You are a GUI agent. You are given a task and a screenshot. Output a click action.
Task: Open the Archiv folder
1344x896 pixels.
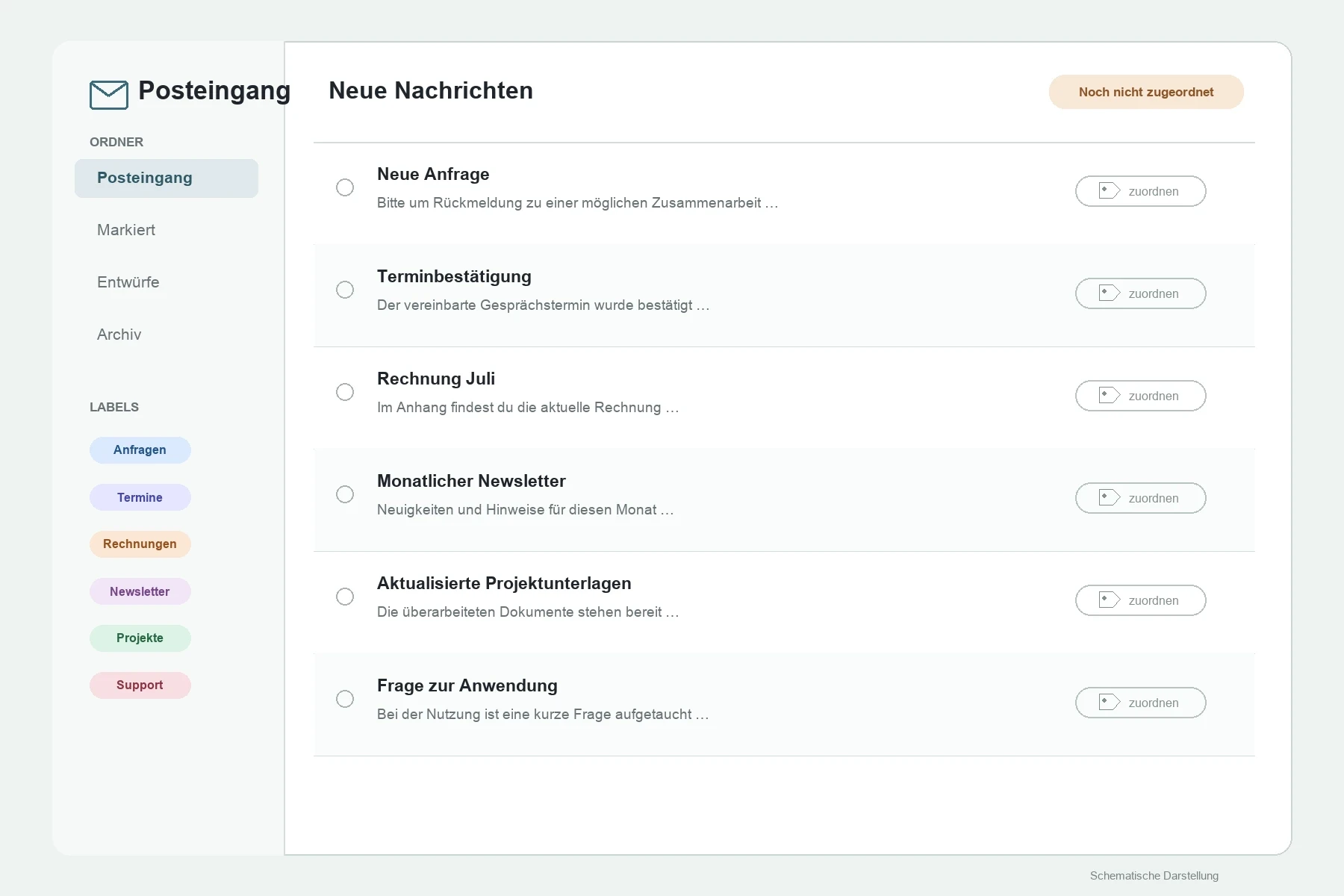click(x=119, y=335)
